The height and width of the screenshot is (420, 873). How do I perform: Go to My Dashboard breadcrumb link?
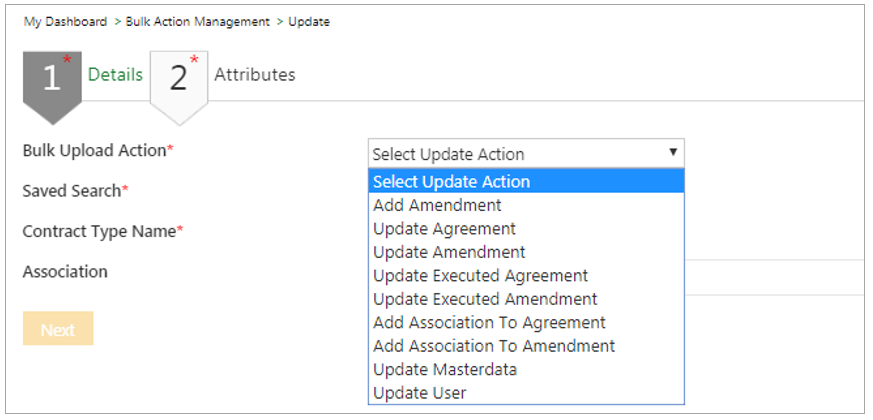point(66,22)
